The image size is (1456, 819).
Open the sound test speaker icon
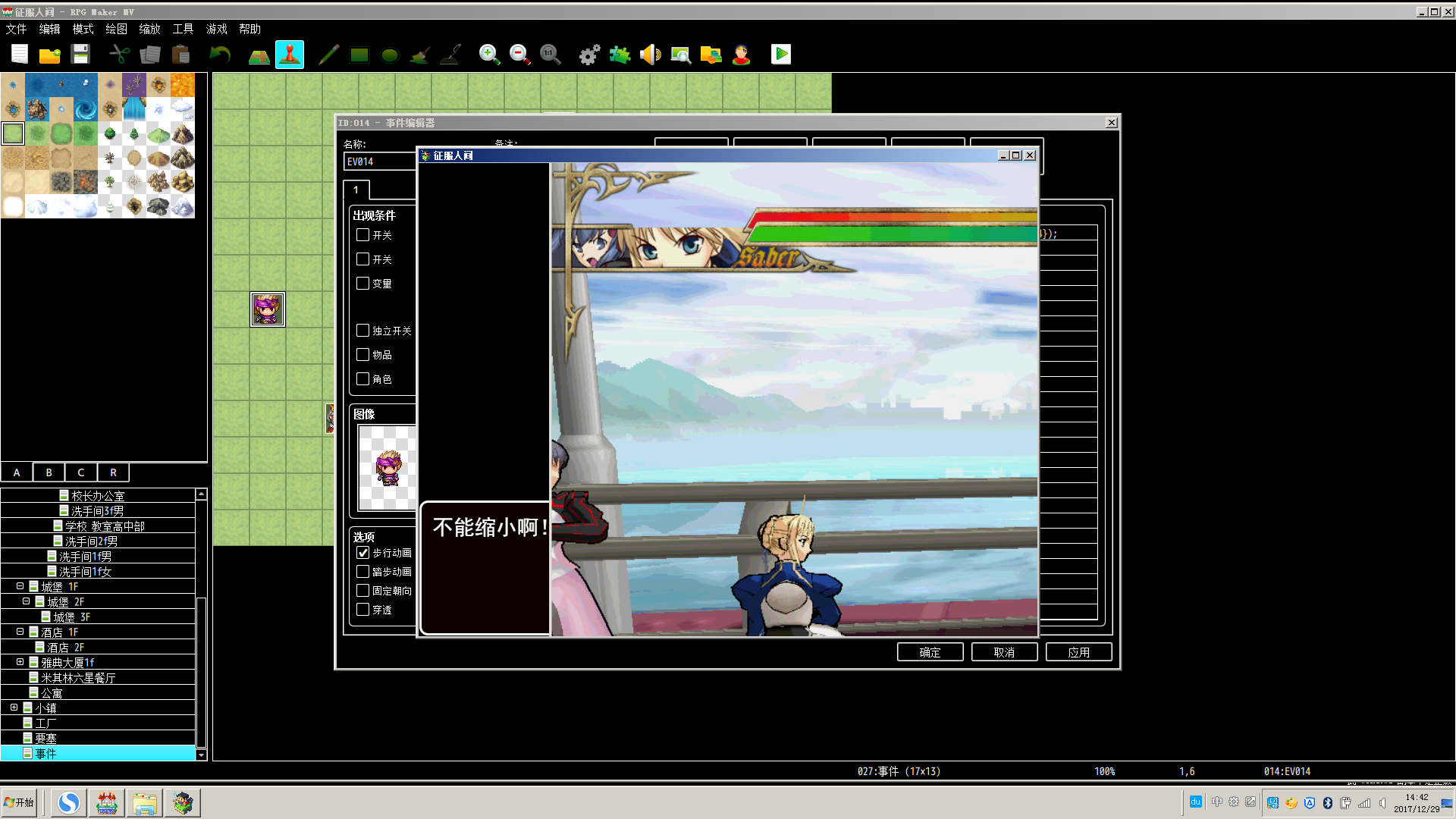click(x=650, y=54)
